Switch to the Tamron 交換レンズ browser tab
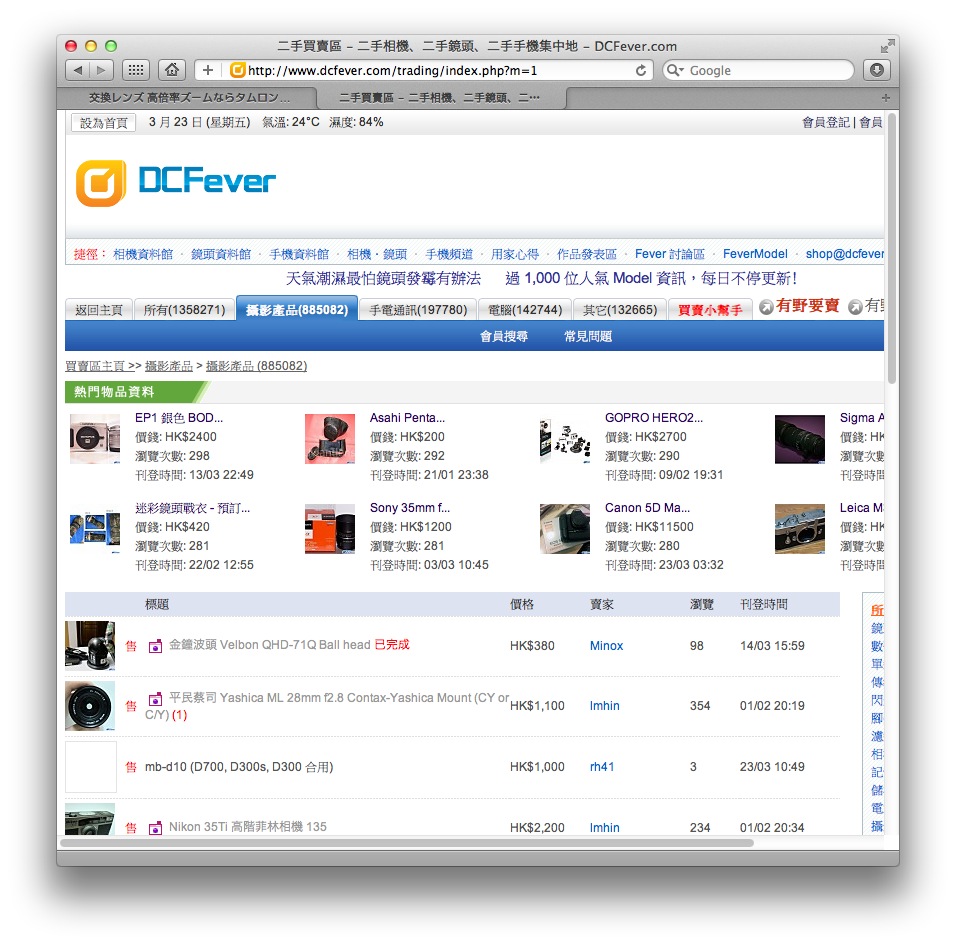This screenshot has height=945, width=956. click(x=187, y=98)
